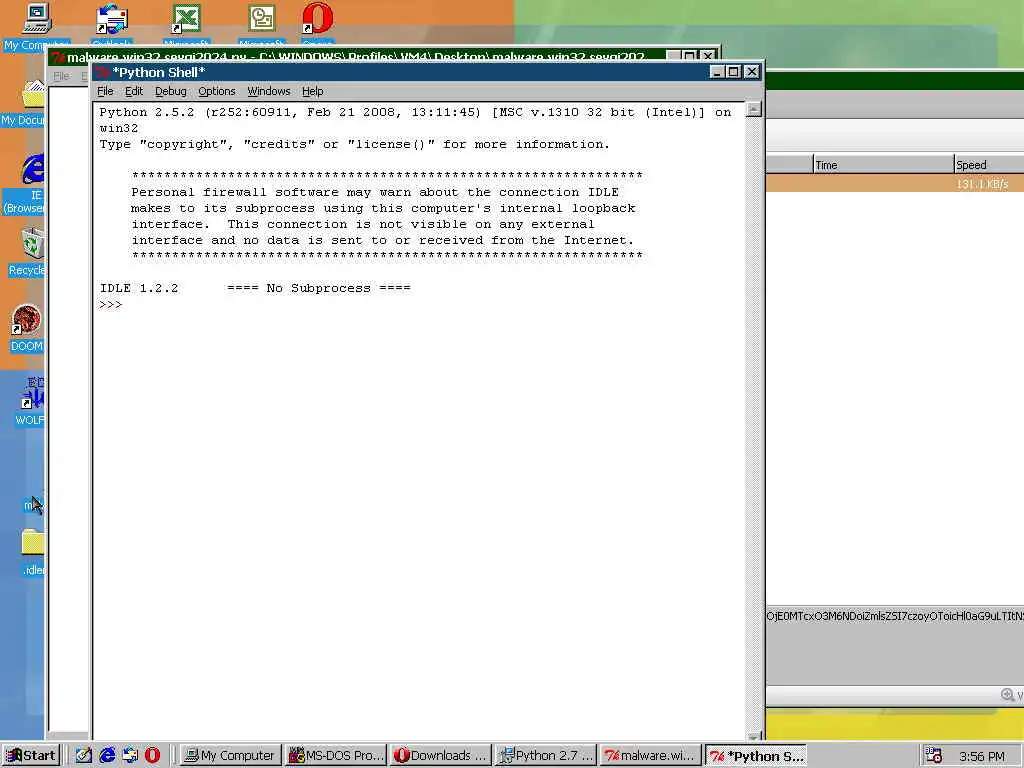Viewport: 1024px width, 768px height.
Task: Select the WOLF desktop shortcut
Action: 30,401
